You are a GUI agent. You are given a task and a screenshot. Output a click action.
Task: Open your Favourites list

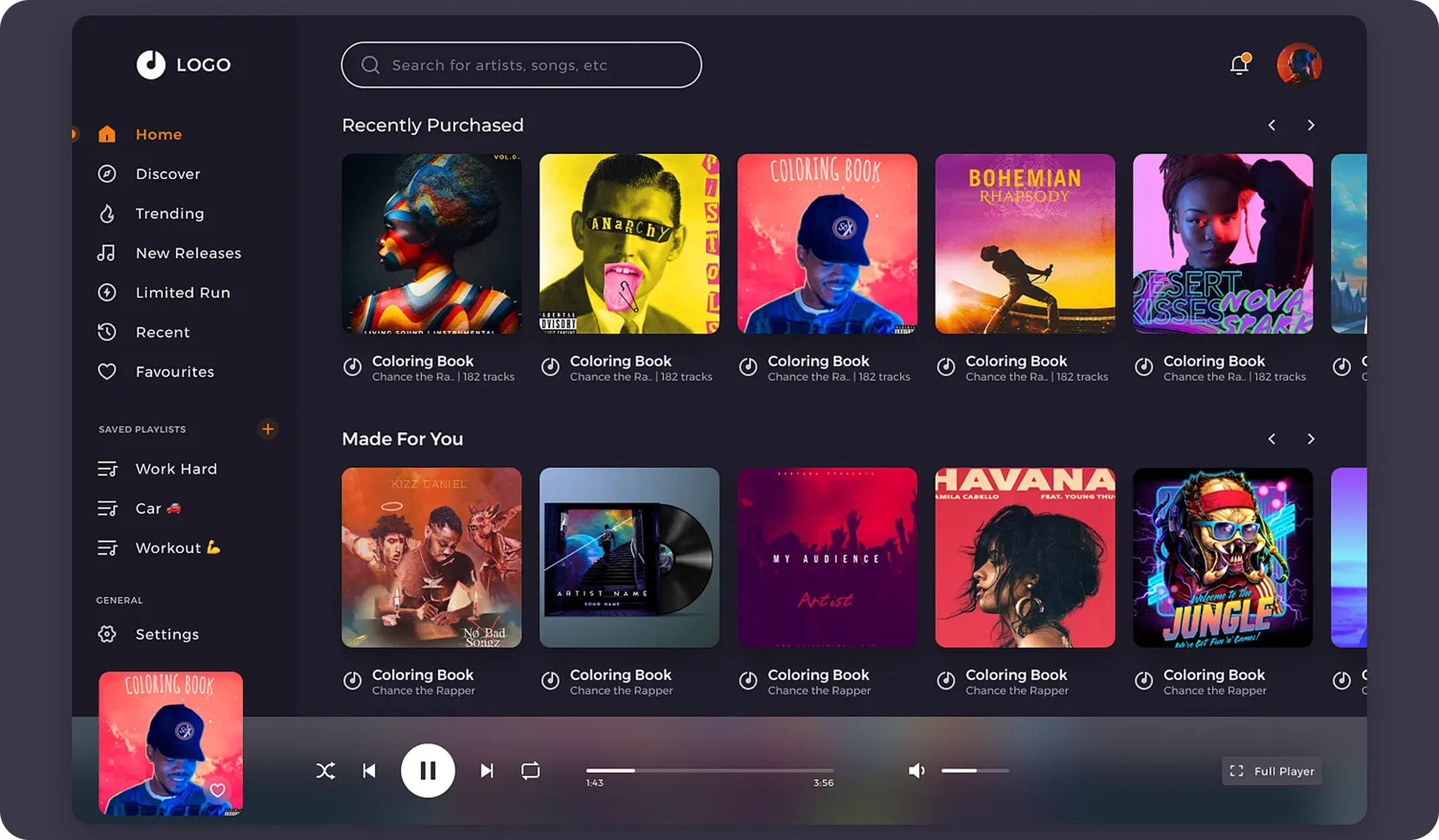[x=174, y=371]
